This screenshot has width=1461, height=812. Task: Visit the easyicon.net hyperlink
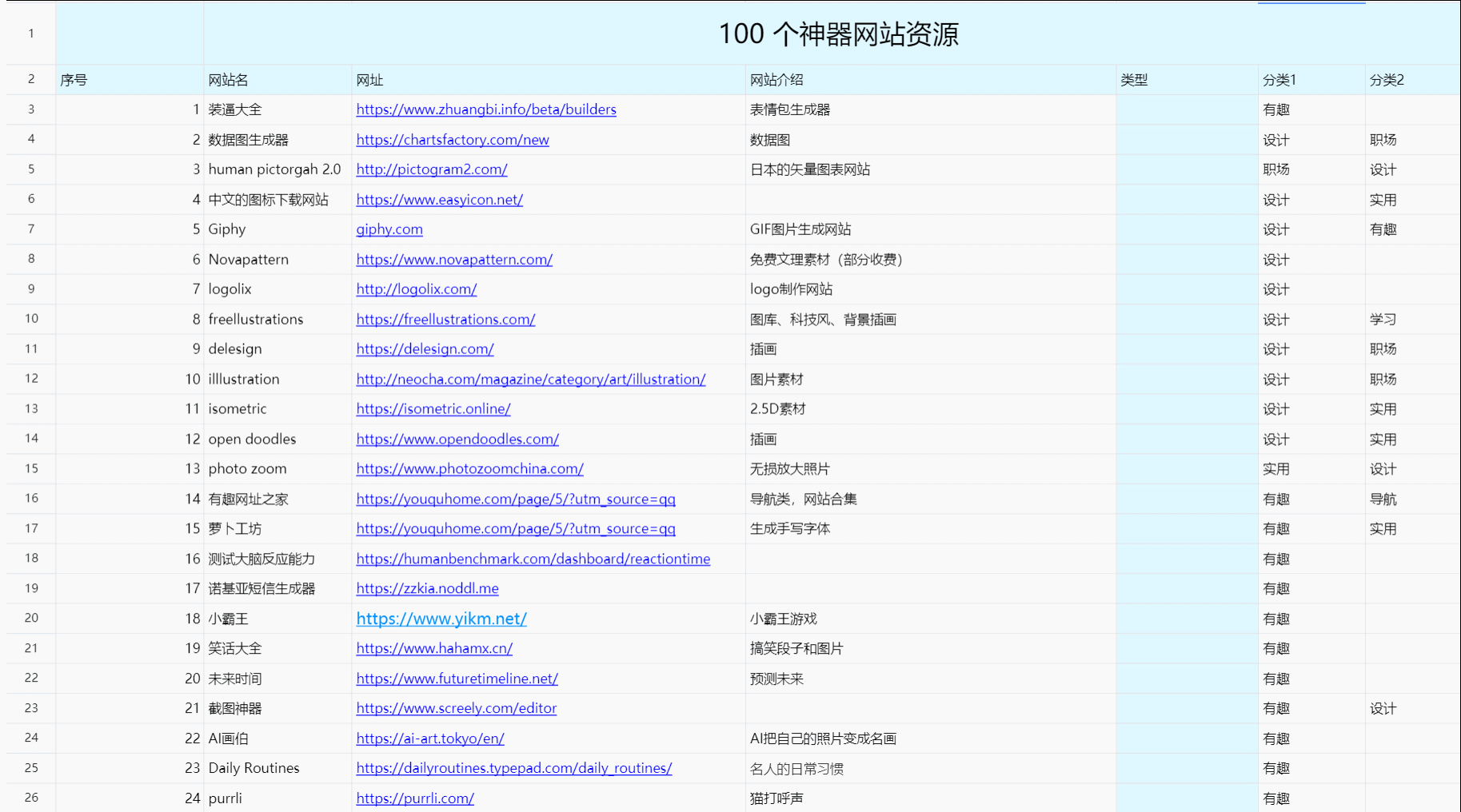[439, 200]
